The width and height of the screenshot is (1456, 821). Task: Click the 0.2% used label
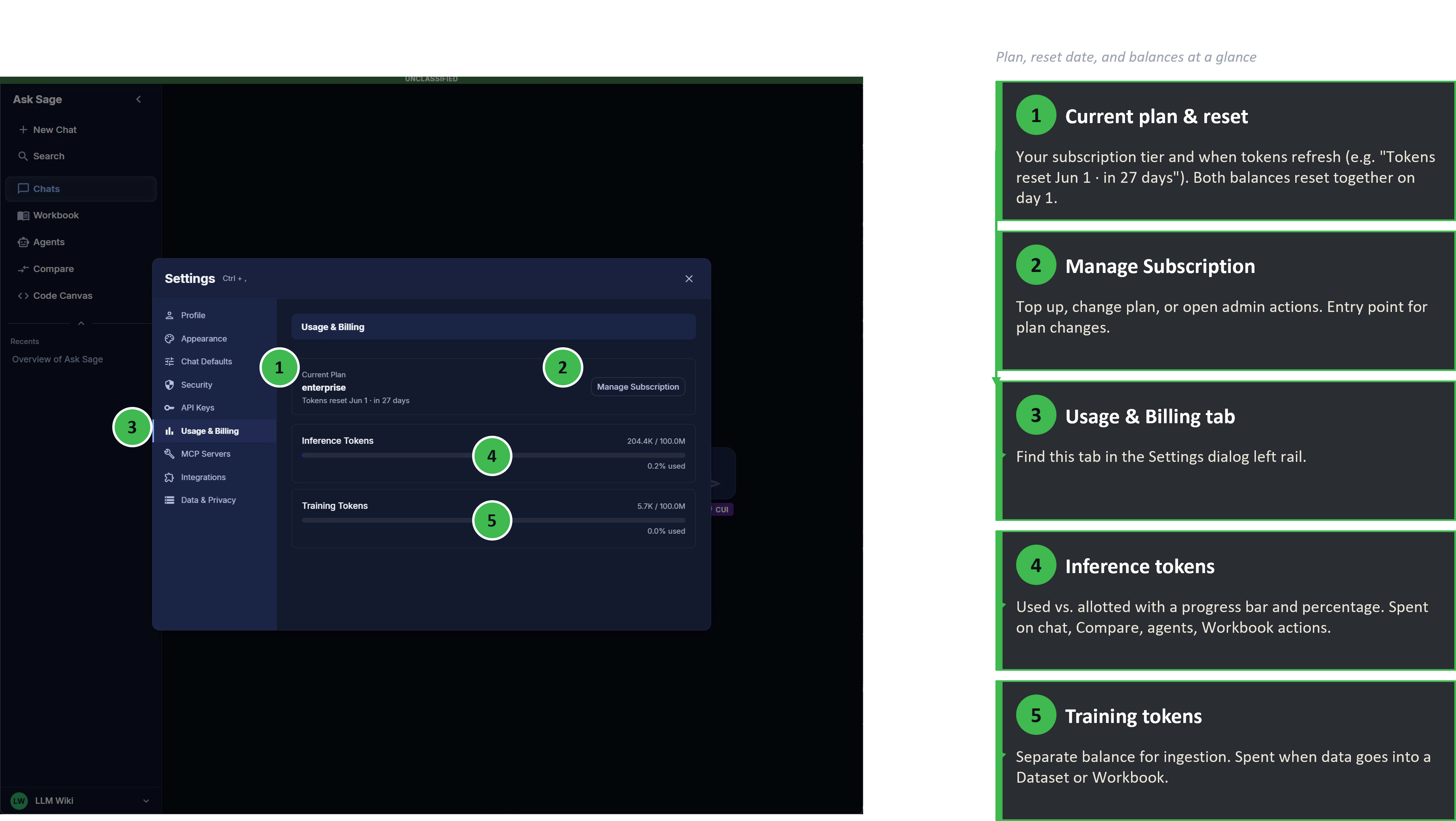666,466
